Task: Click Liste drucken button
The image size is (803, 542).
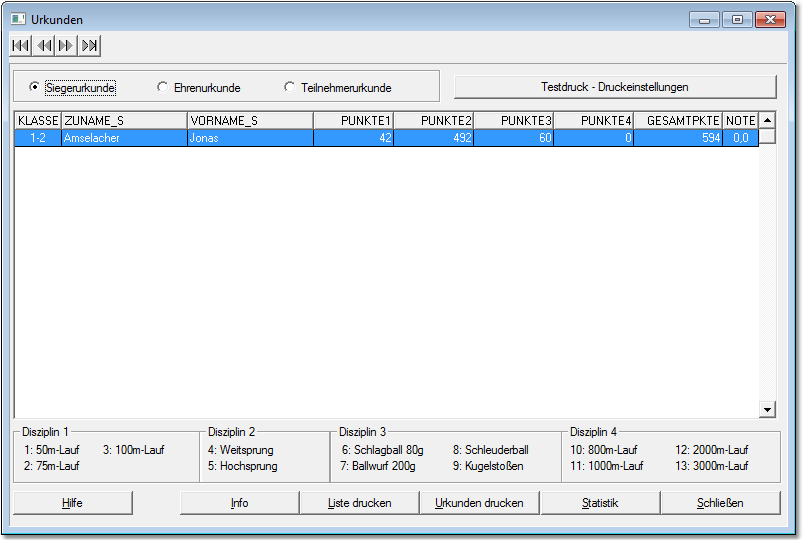Action: (359, 503)
